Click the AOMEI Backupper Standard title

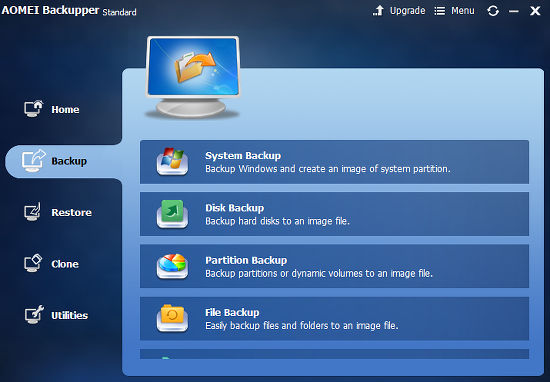(69, 11)
